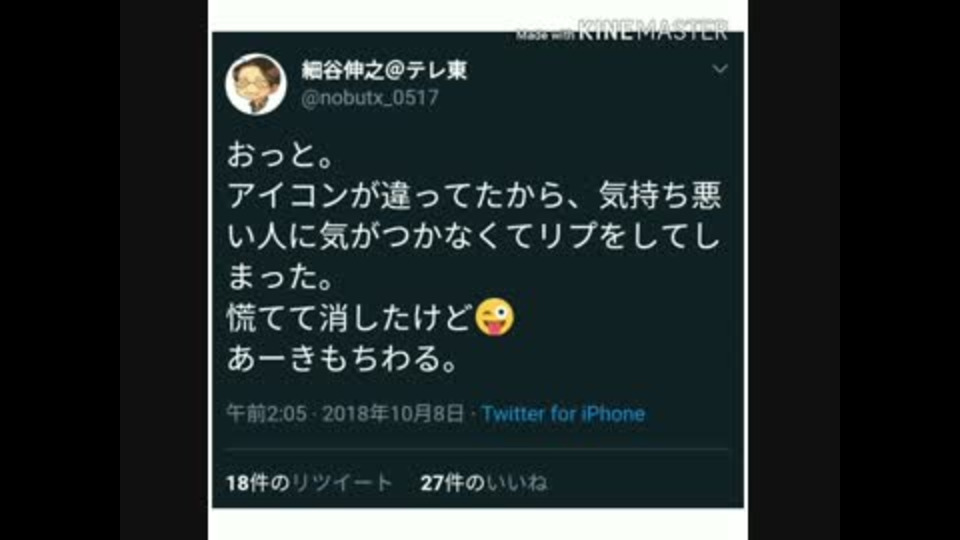960x540 pixels.
Task: Click the right black letterbox bar
Action: point(793,270)
